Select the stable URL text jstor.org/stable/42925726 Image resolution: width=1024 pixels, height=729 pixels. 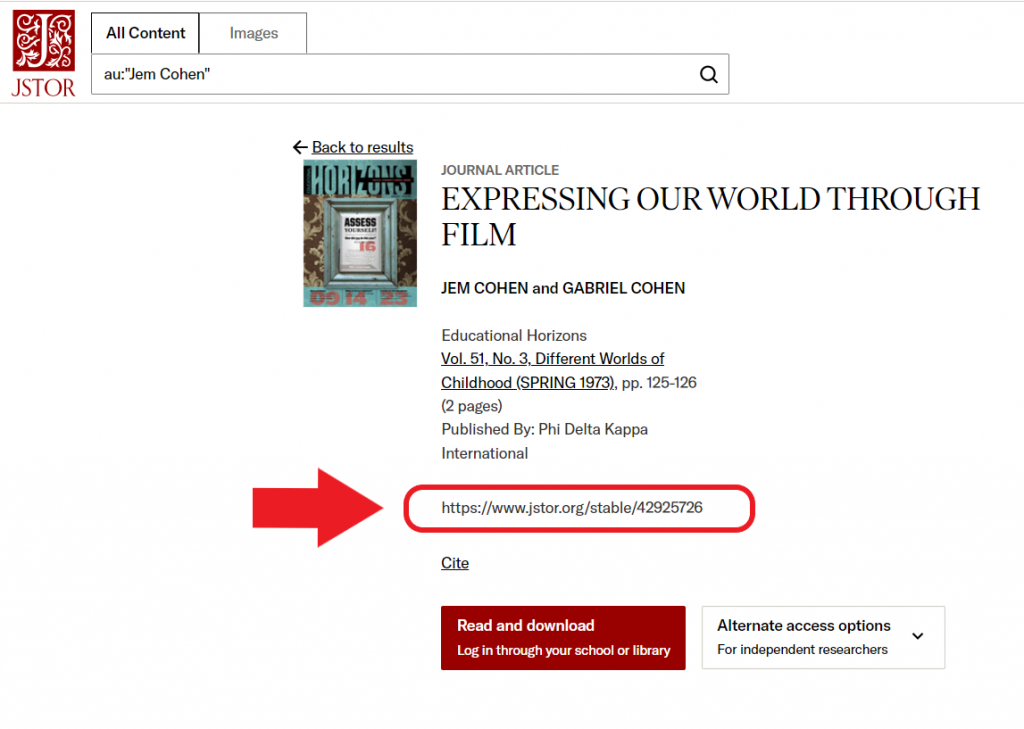572,508
